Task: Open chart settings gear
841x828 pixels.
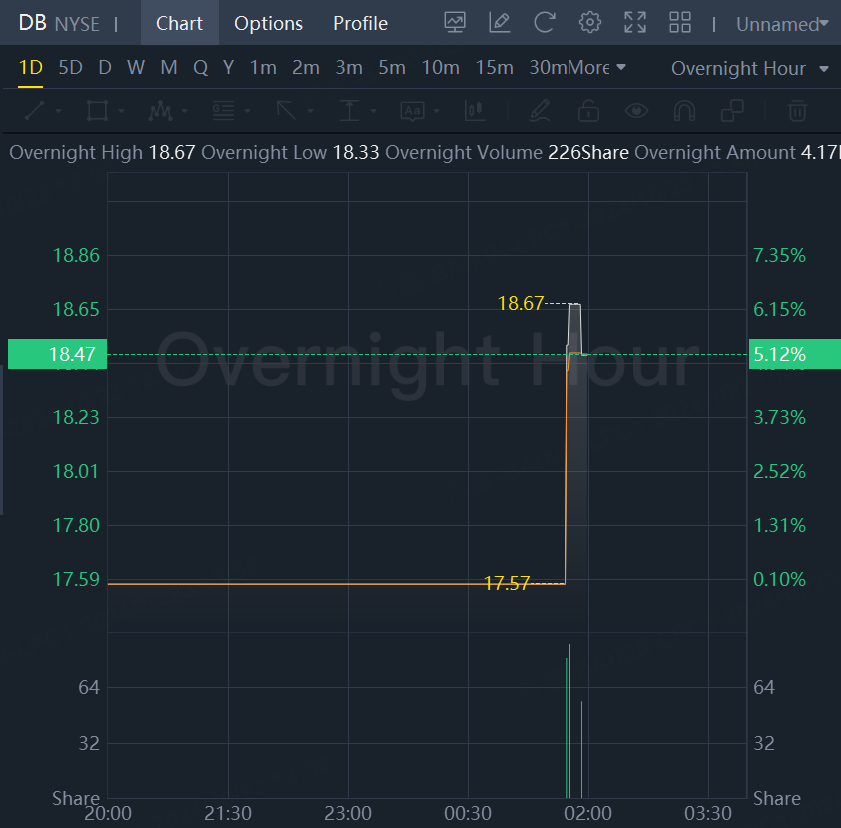Action: [x=590, y=23]
